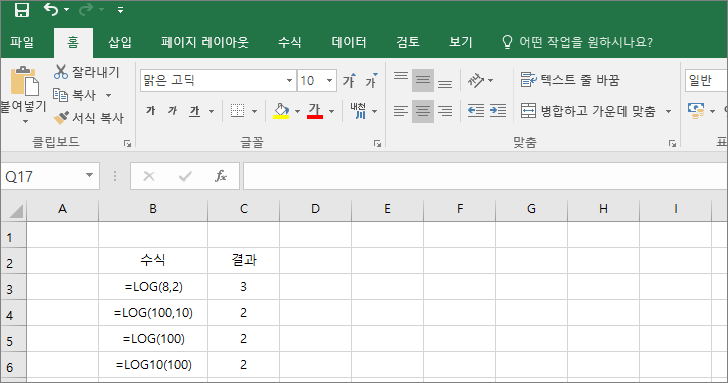Increase the font size with the larger 가 icon

[x=350, y=81]
